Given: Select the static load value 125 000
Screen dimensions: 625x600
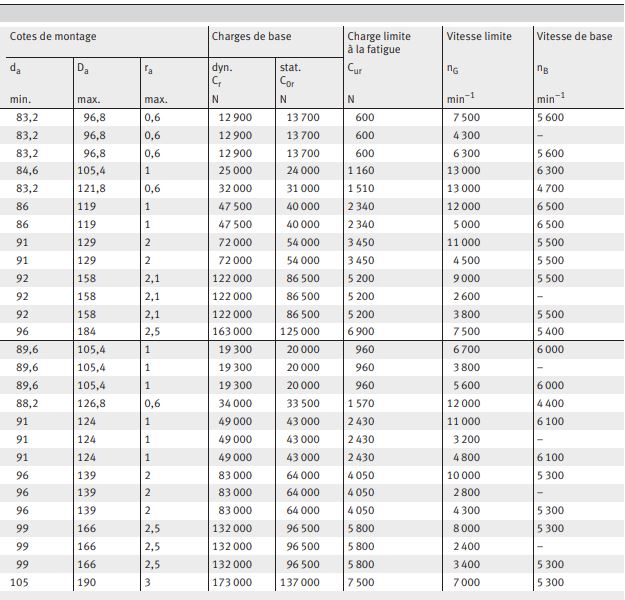Looking at the screenshot, I should coord(300,331).
